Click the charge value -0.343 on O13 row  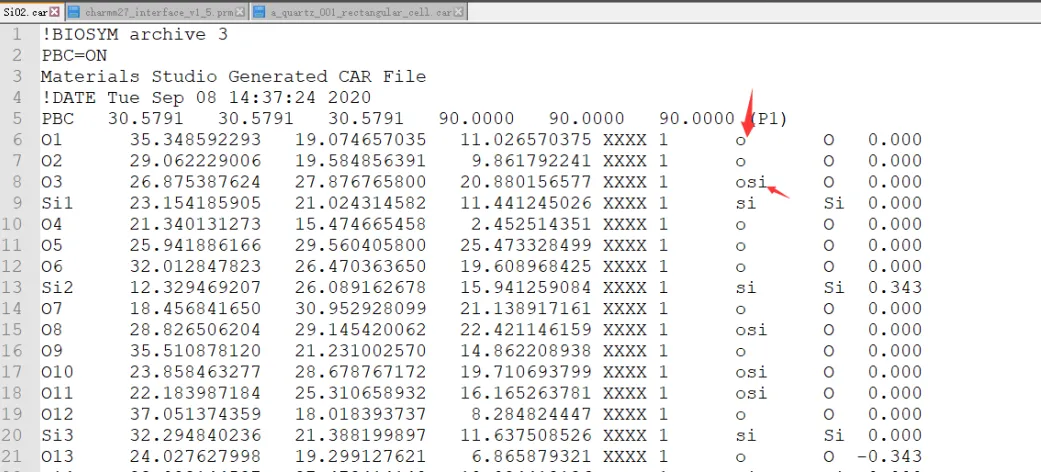click(x=889, y=457)
